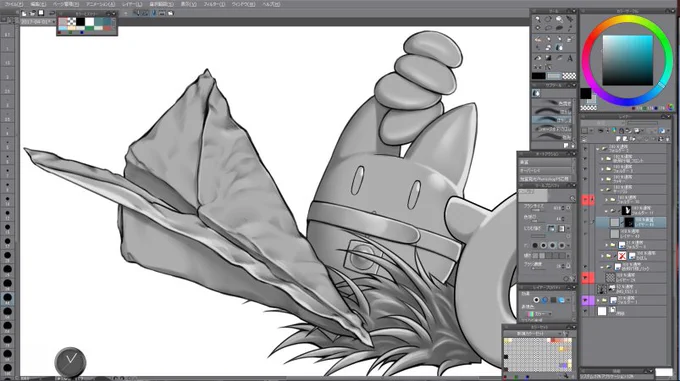Open layer effect options dropdown arrow
Viewport: 680px width, 381px height.
tap(569, 300)
